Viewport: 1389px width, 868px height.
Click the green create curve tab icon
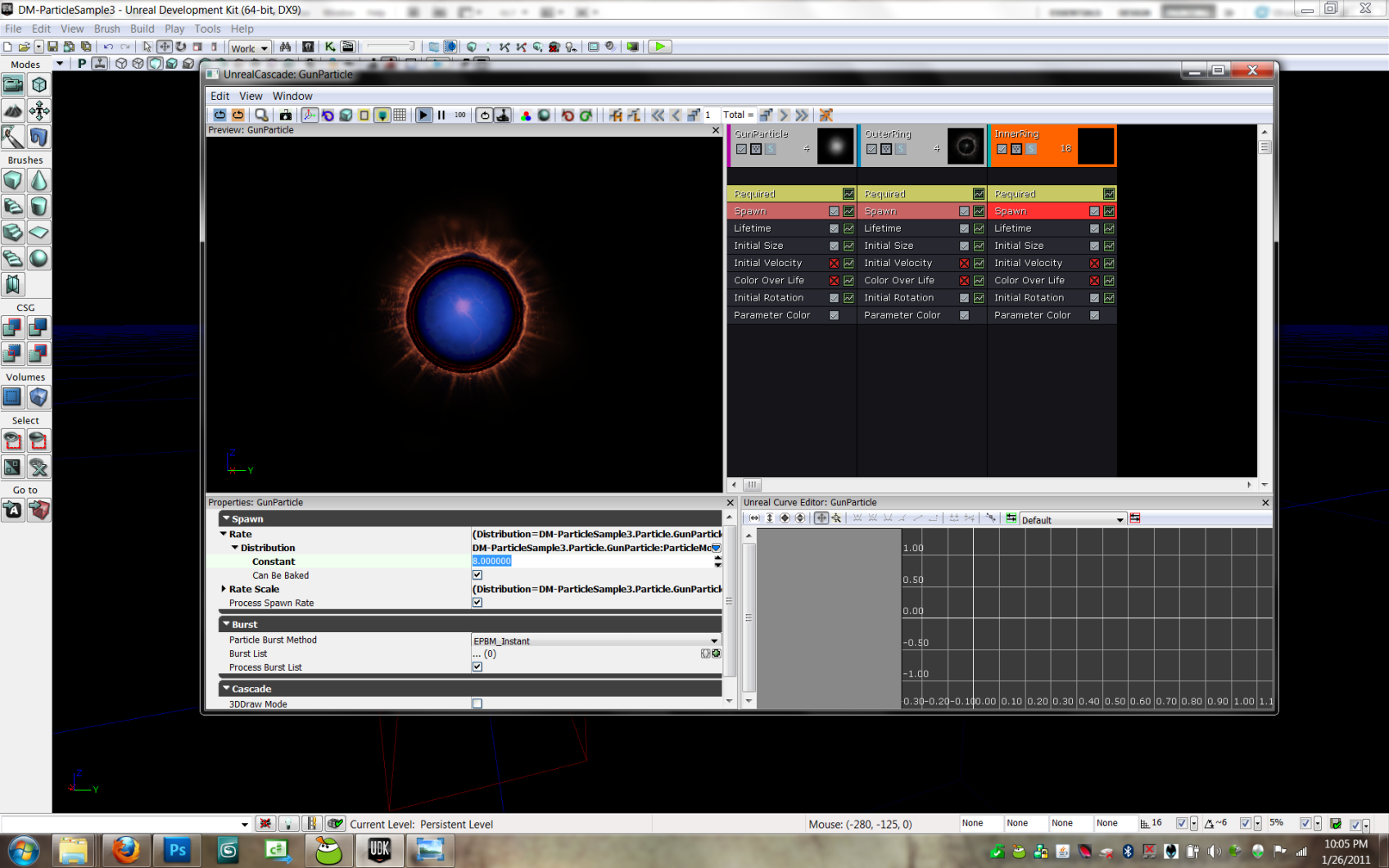[x=1011, y=518]
